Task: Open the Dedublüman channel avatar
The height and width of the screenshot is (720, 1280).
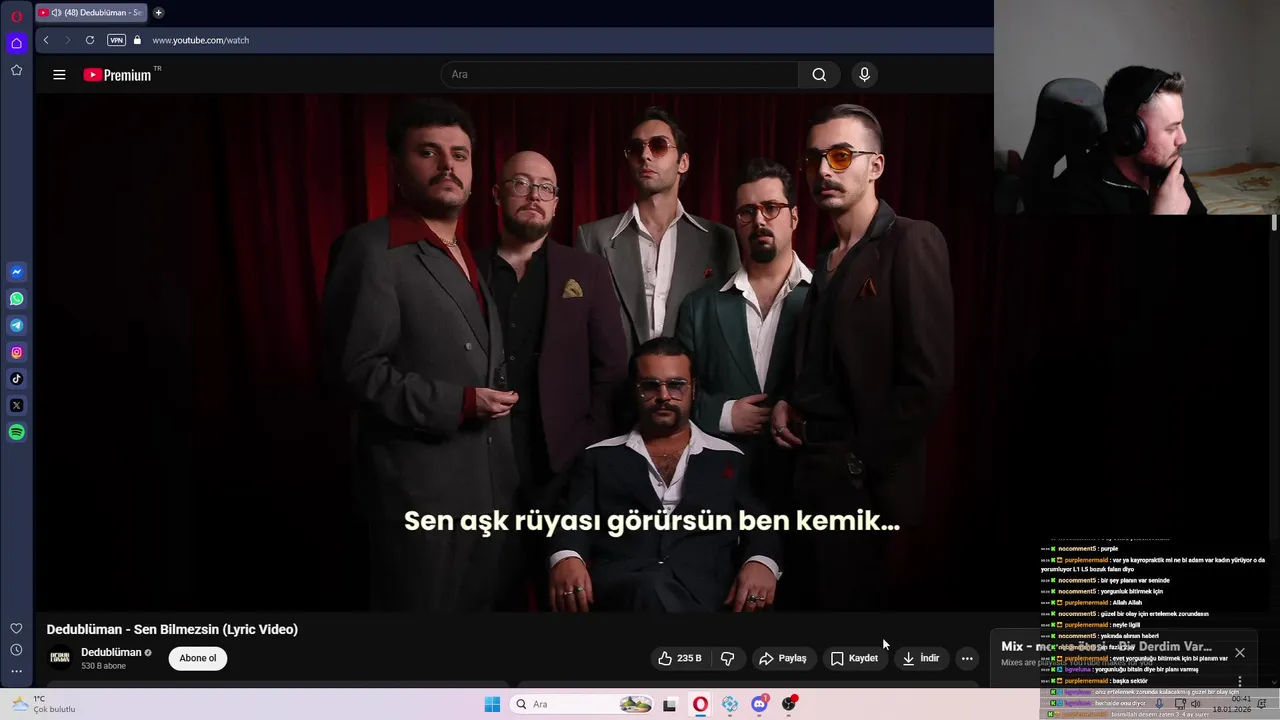Action: pyautogui.click(x=60, y=657)
